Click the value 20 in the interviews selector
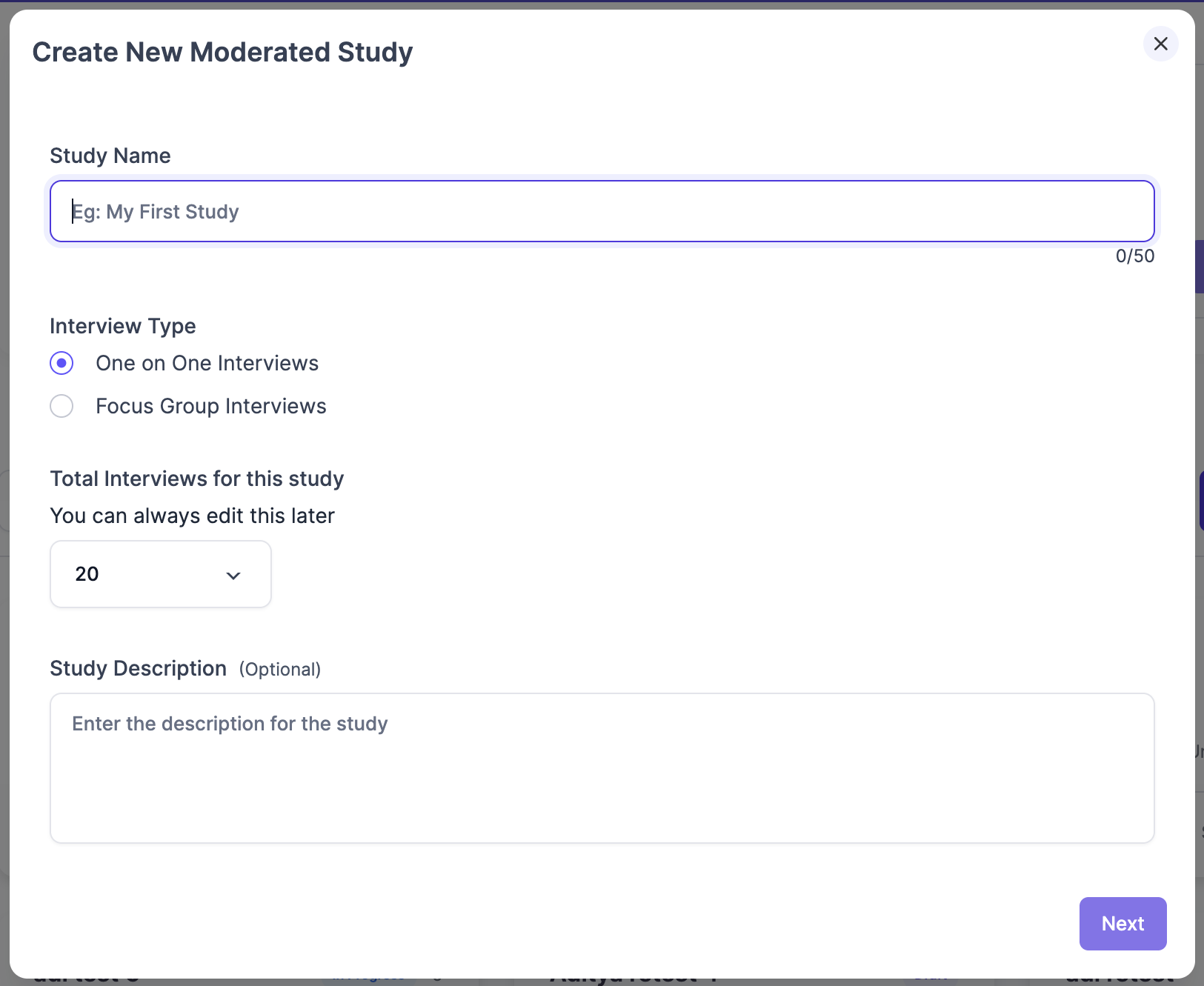Screen dimensions: 1204x986 click(87, 574)
